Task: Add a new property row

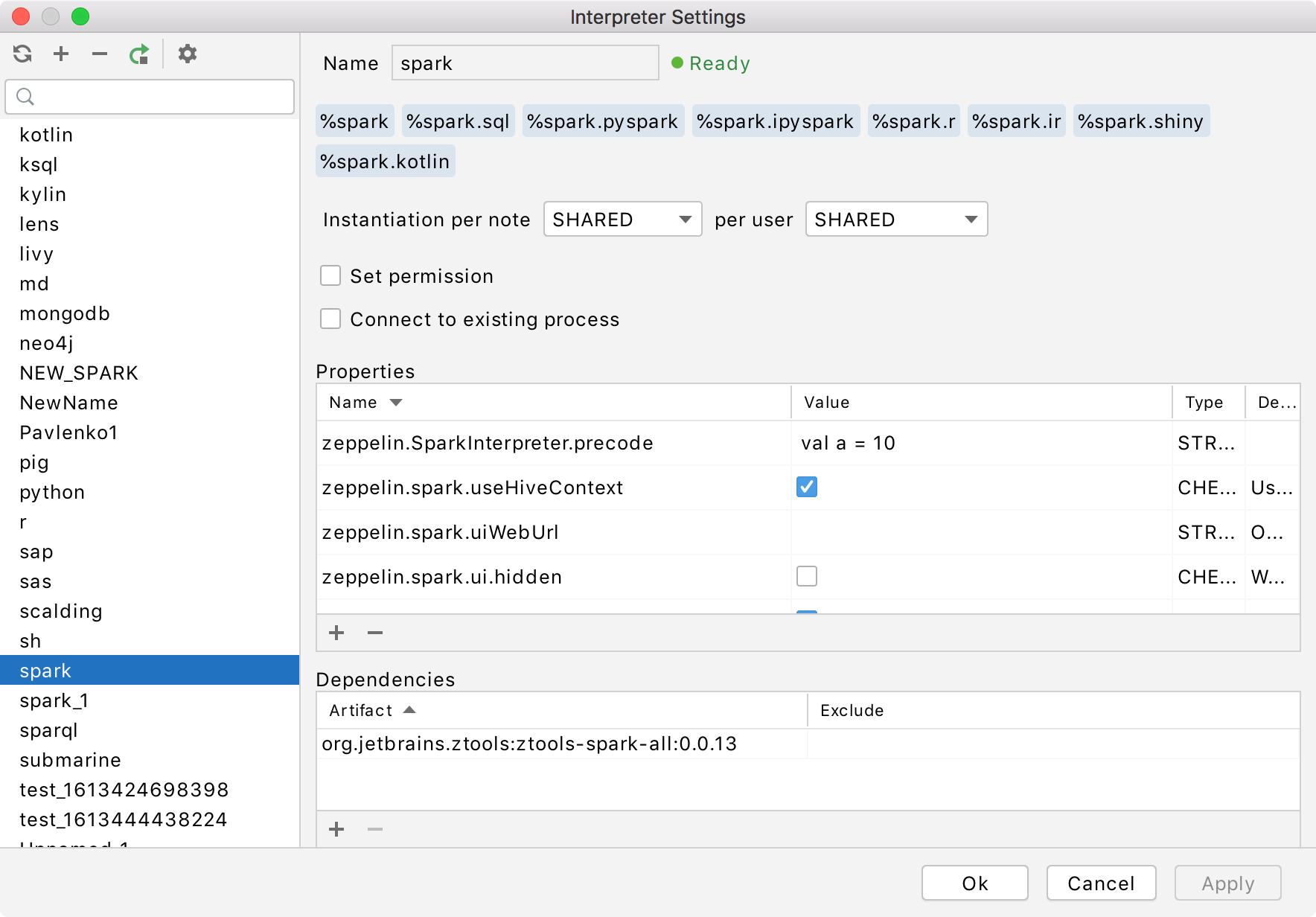Action: [x=336, y=633]
